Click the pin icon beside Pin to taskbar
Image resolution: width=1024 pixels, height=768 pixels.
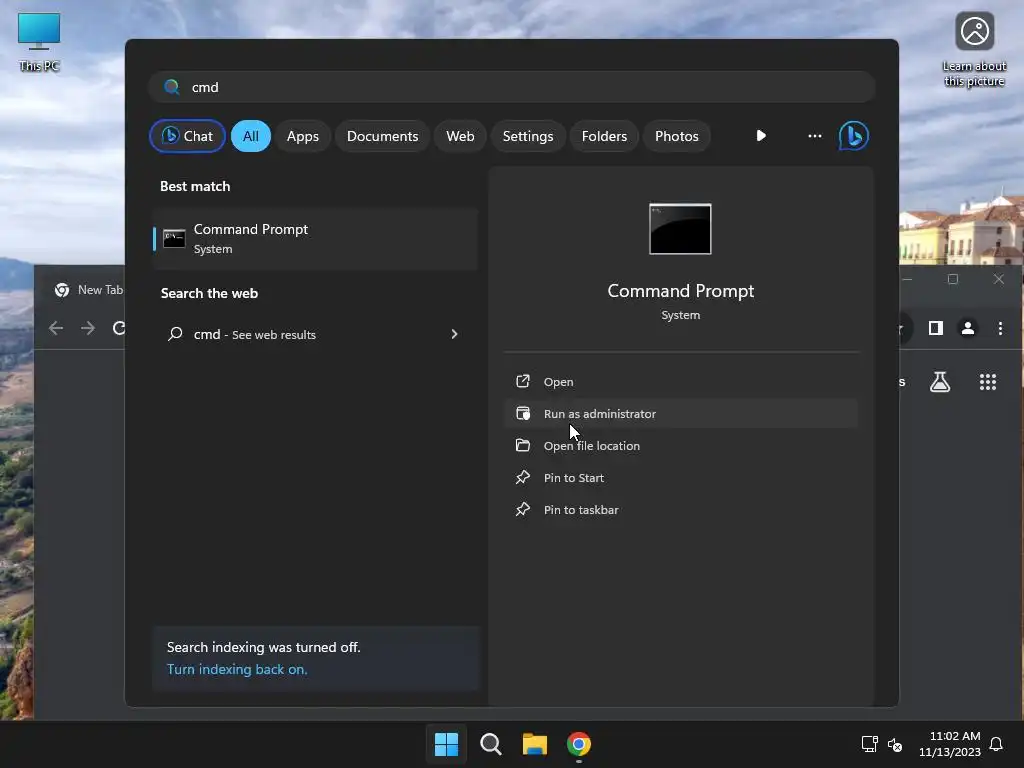(x=522, y=509)
